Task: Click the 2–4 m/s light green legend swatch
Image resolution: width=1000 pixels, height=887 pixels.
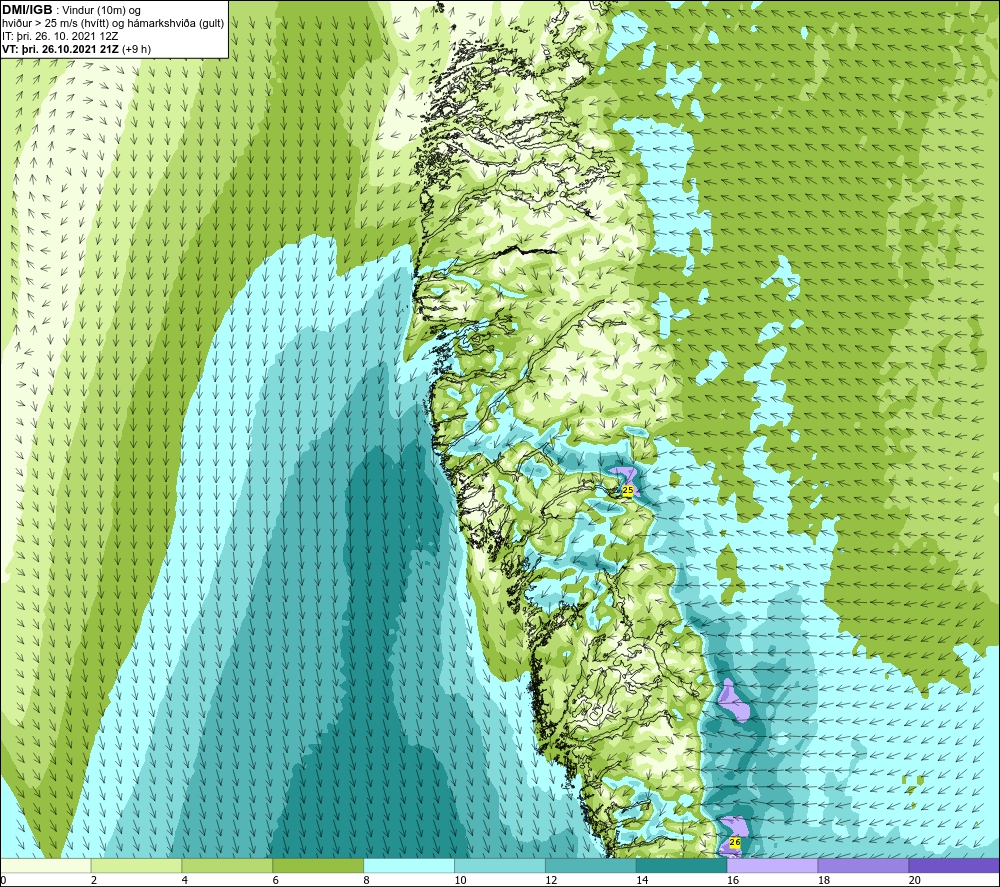Action: (x=136, y=865)
